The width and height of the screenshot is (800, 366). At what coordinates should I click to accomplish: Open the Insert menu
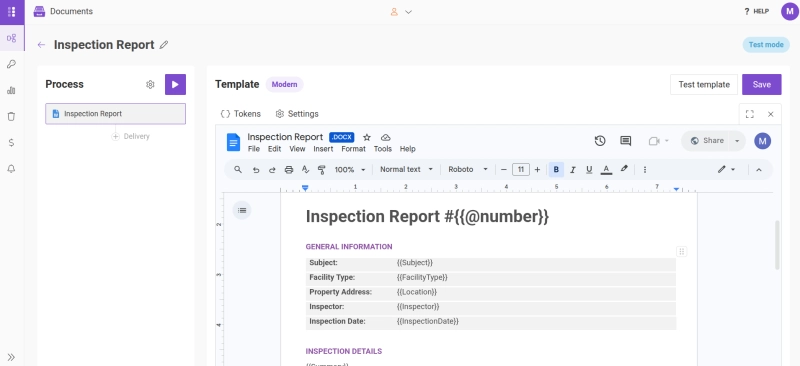click(x=323, y=149)
